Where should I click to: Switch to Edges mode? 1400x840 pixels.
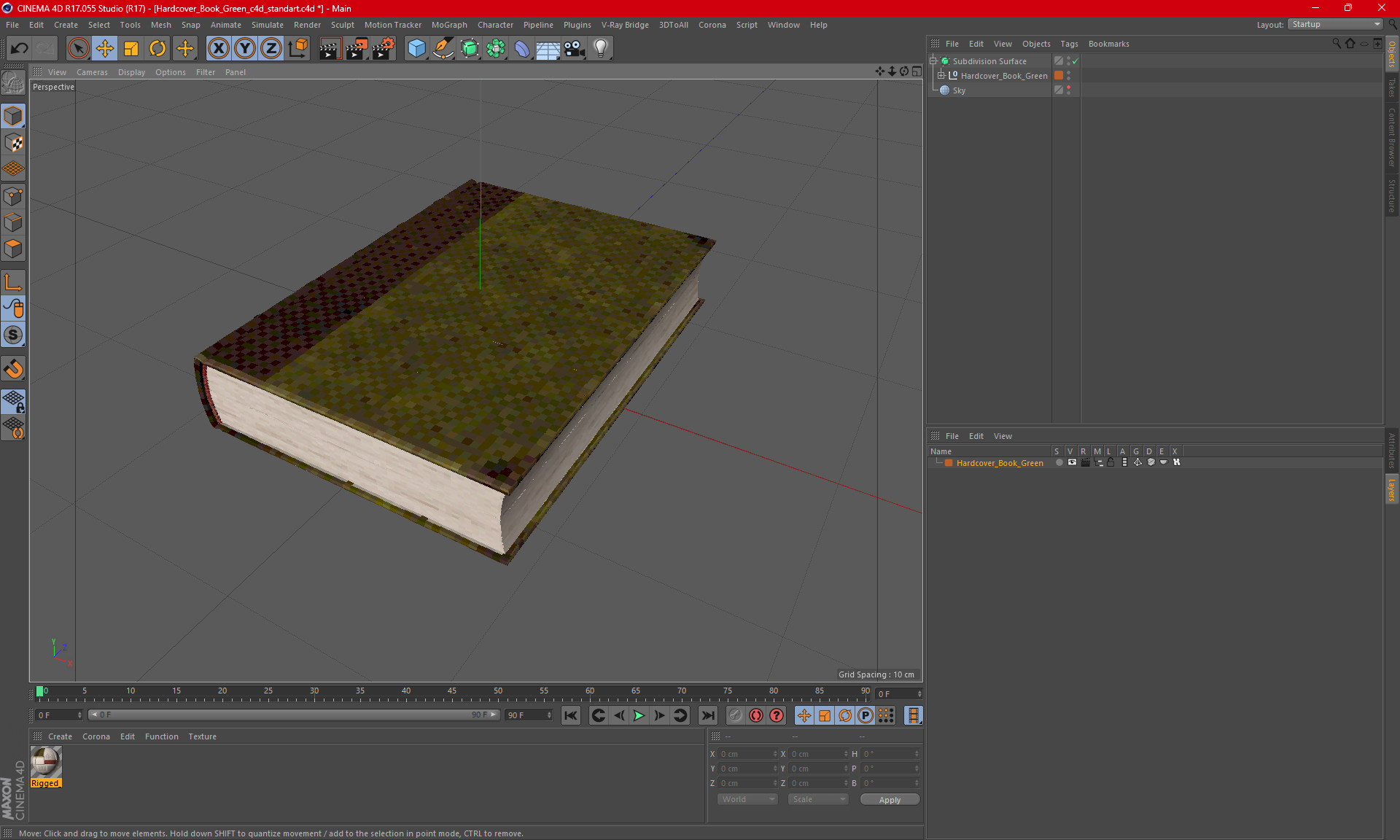click(x=13, y=222)
